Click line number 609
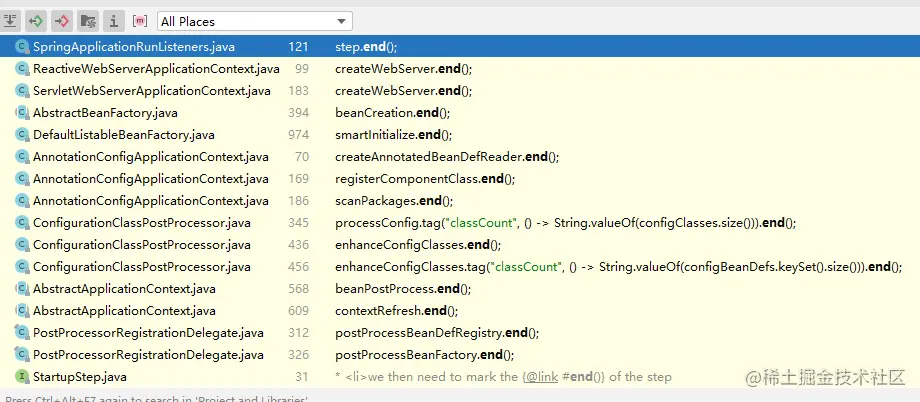Screen dimensions: 920x402 pyautogui.click(x=299, y=310)
